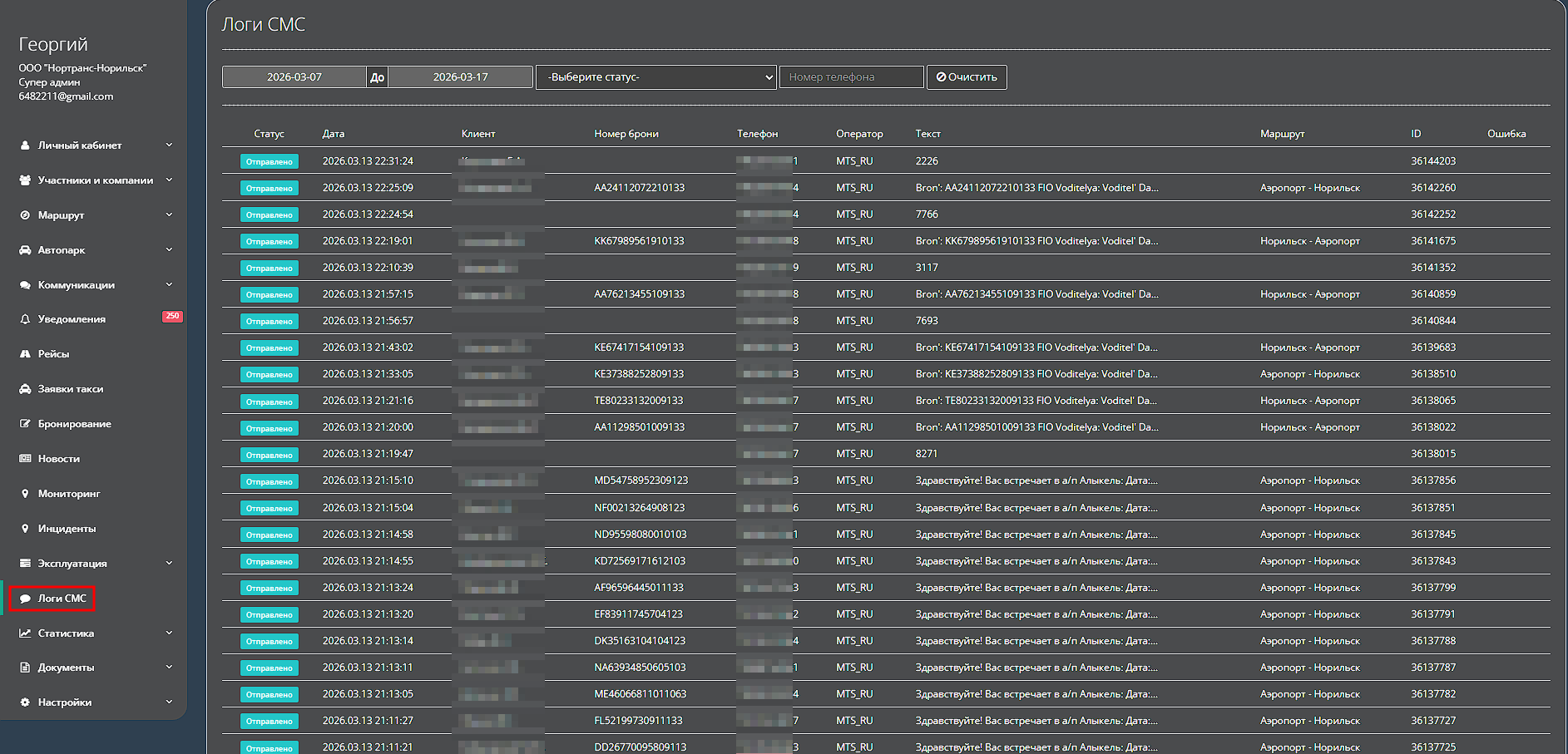Expand the Эксплуатация section chevron
The width and height of the screenshot is (1568, 754).
(x=169, y=564)
